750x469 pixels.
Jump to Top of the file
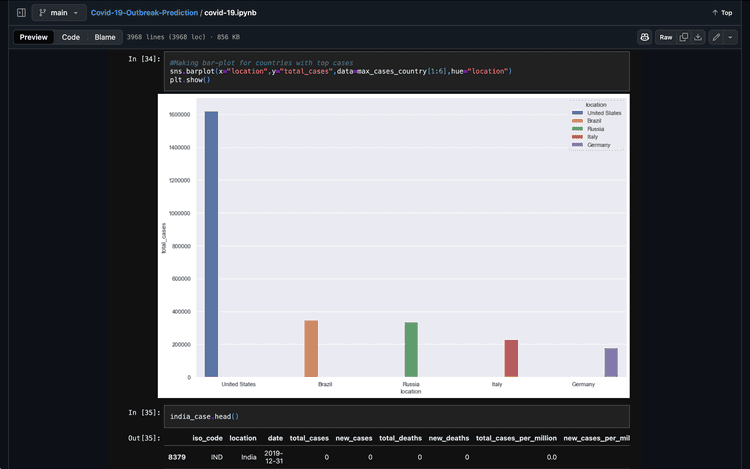point(721,13)
